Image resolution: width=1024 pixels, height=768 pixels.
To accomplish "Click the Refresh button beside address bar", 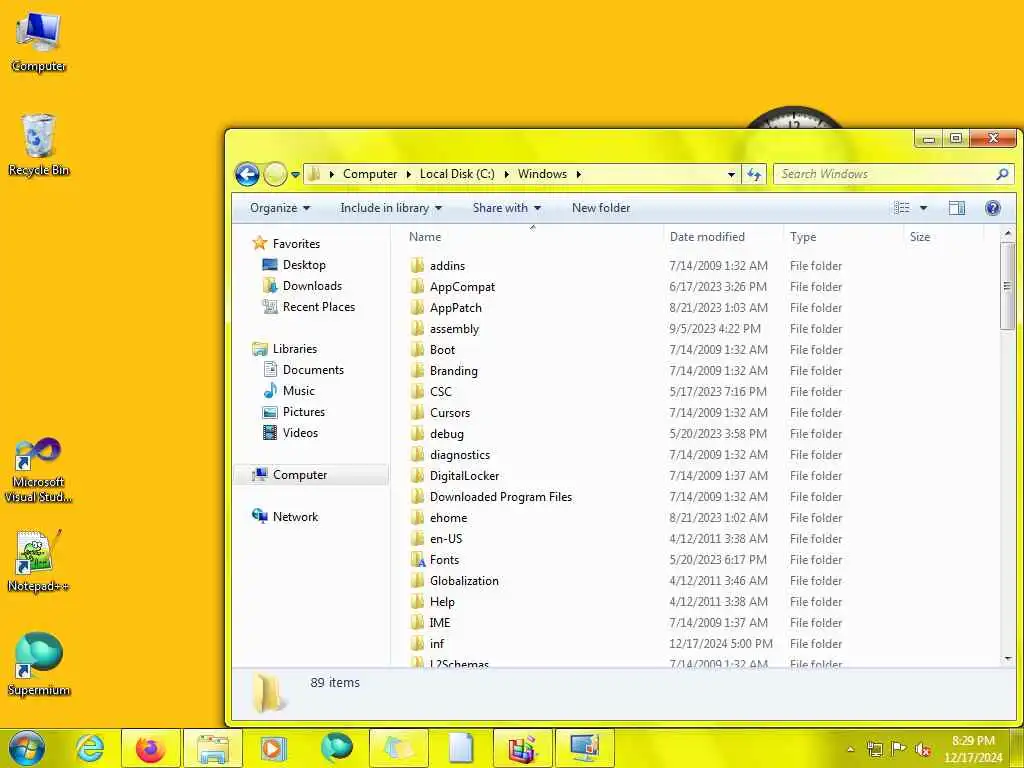I will click(754, 174).
